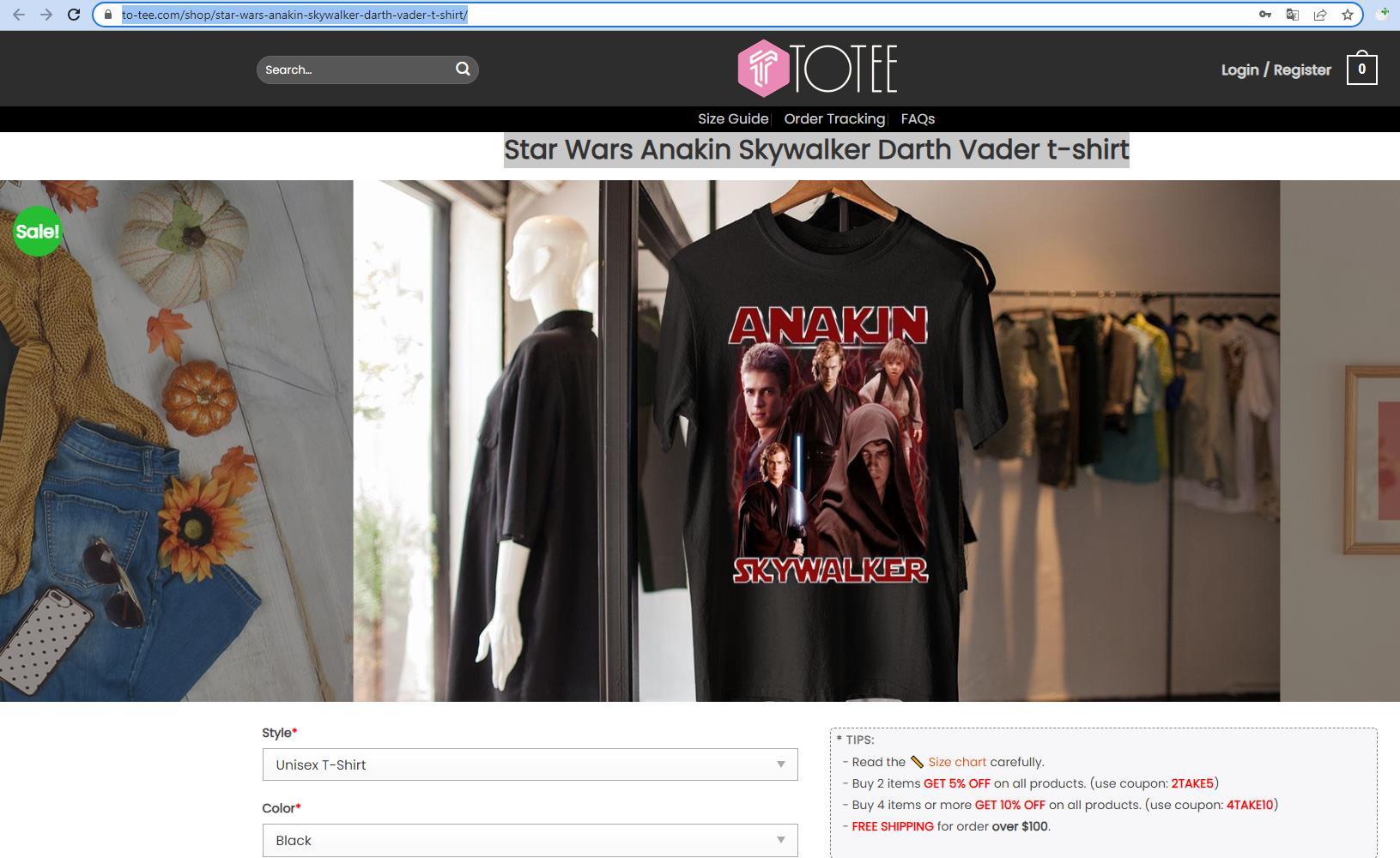Viewport: 1400px width, 858px height.
Task: Click the translate page icon
Action: pyautogui.click(x=1293, y=15)
